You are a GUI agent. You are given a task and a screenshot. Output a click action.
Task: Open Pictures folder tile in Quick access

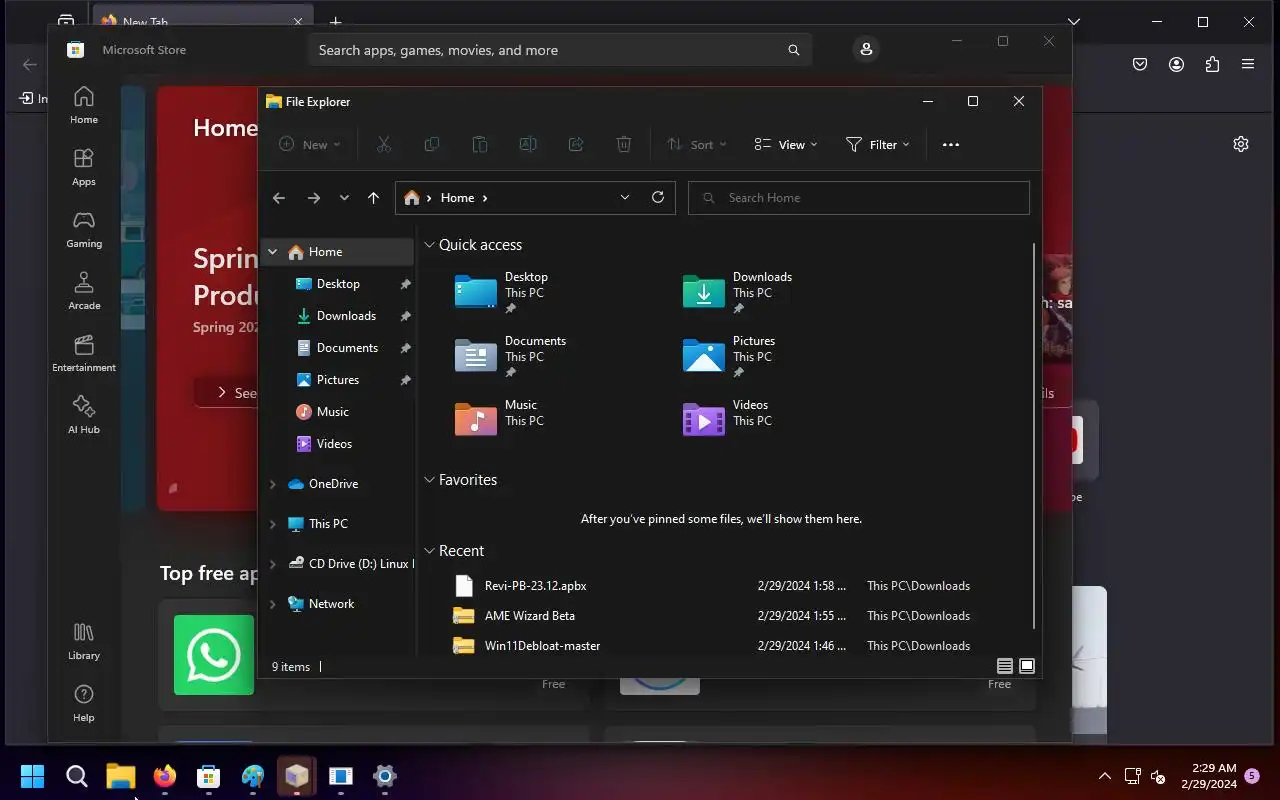click(730, 356)
